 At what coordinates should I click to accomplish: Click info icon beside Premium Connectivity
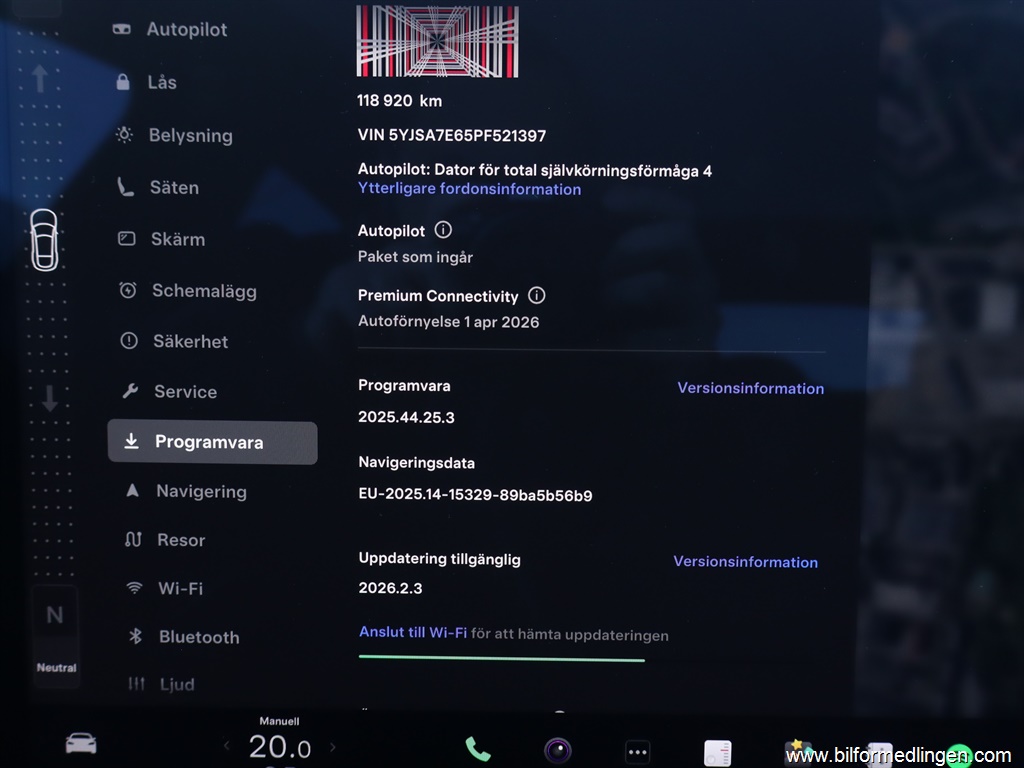coord(536,295)
